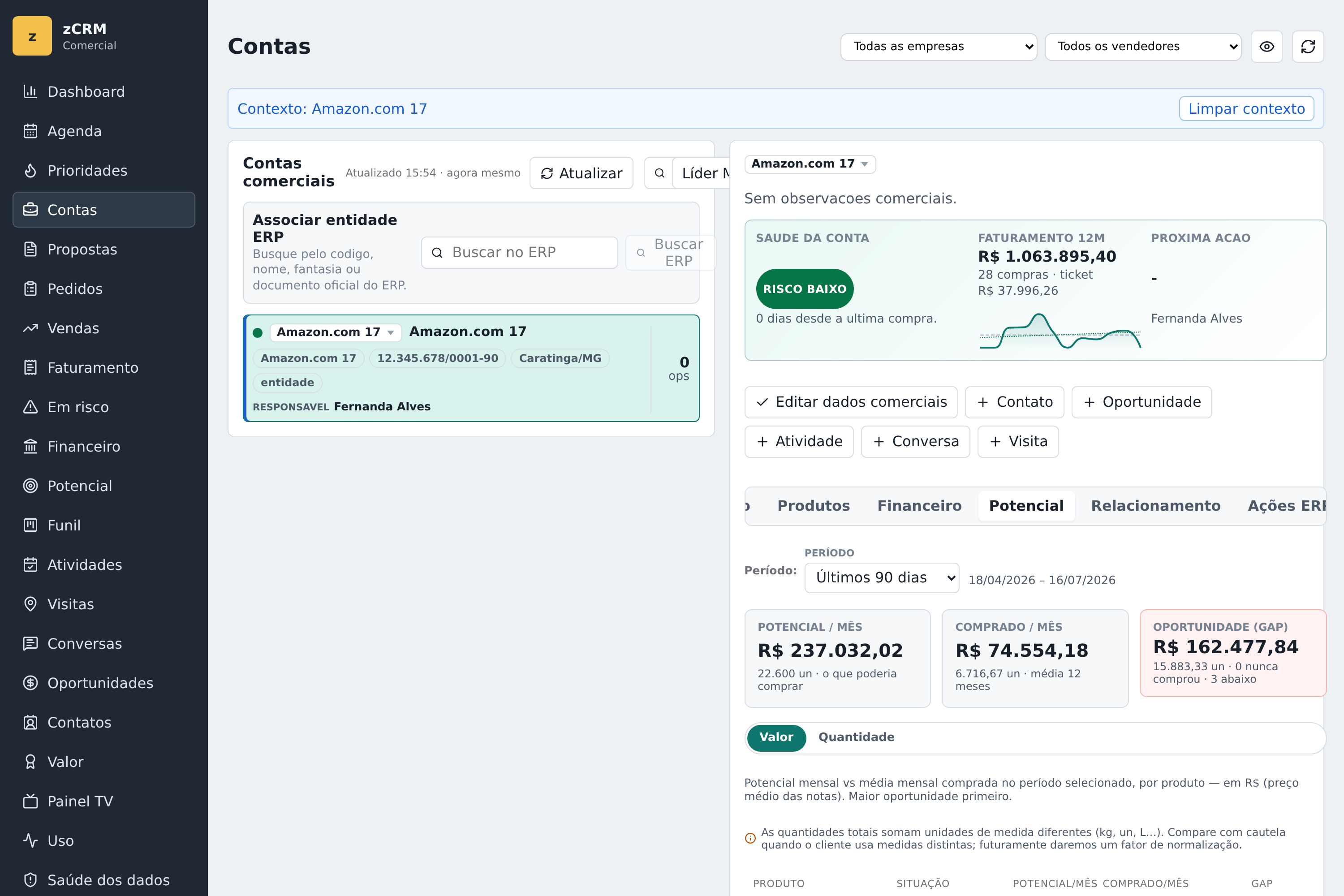Switch to Valor view toggle
The width and height of the screenshot is (1344, 896).
pos(776,737)
